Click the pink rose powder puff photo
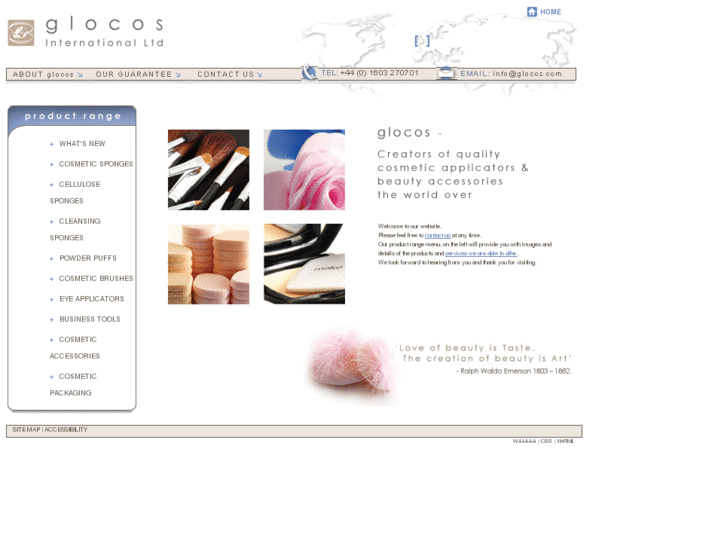 304,170
